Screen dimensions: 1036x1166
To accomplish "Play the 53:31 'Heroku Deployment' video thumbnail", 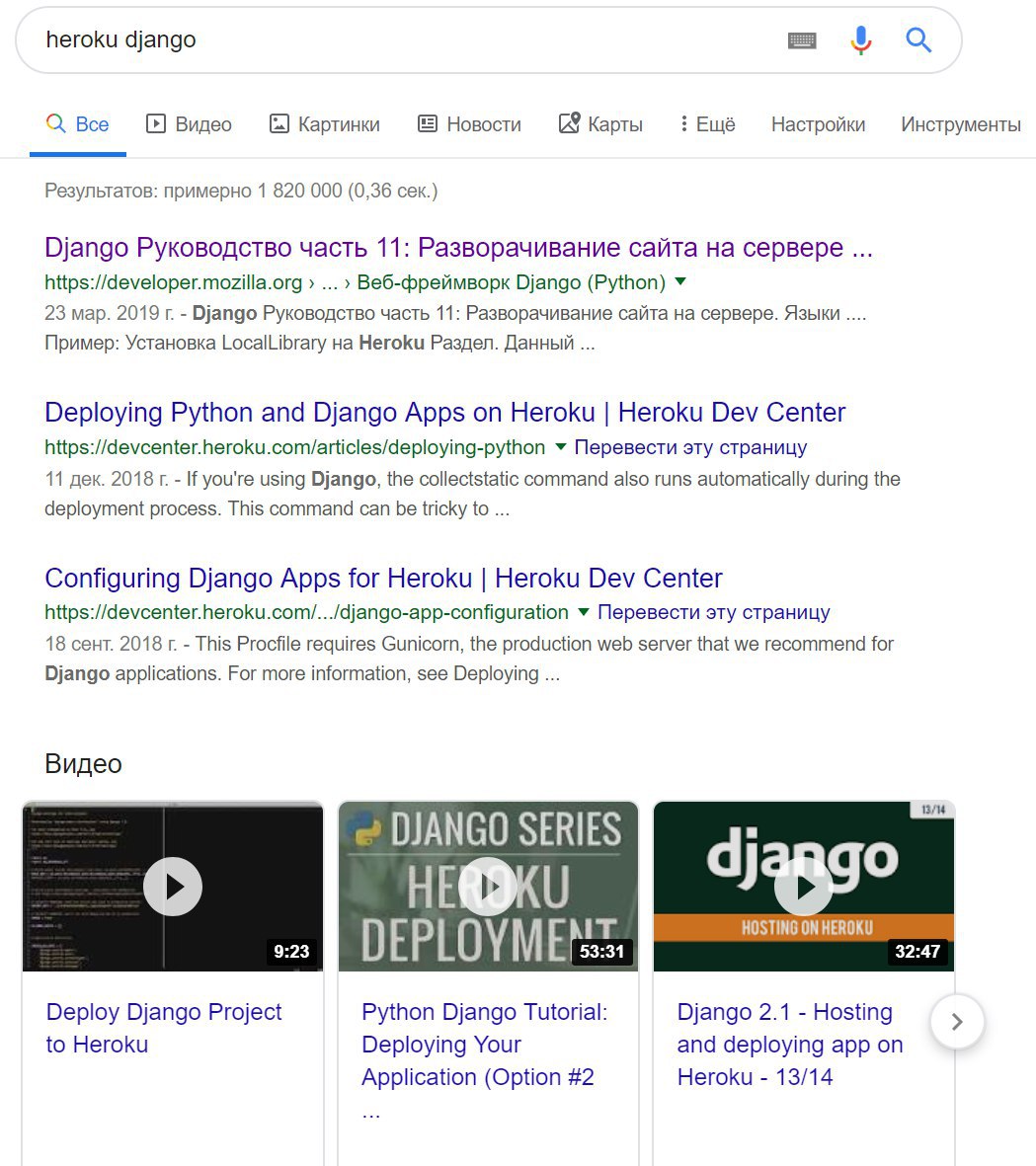I will pos(488,887).
